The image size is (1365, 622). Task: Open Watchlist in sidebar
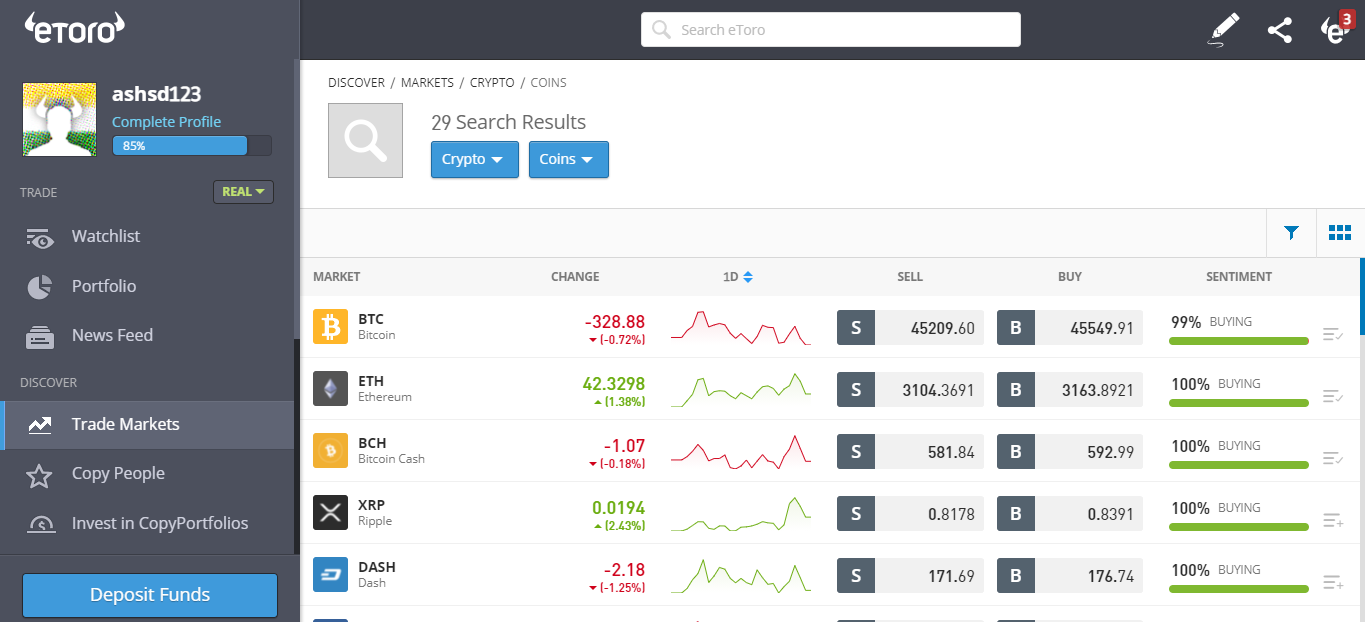click(x=147, y=237)
